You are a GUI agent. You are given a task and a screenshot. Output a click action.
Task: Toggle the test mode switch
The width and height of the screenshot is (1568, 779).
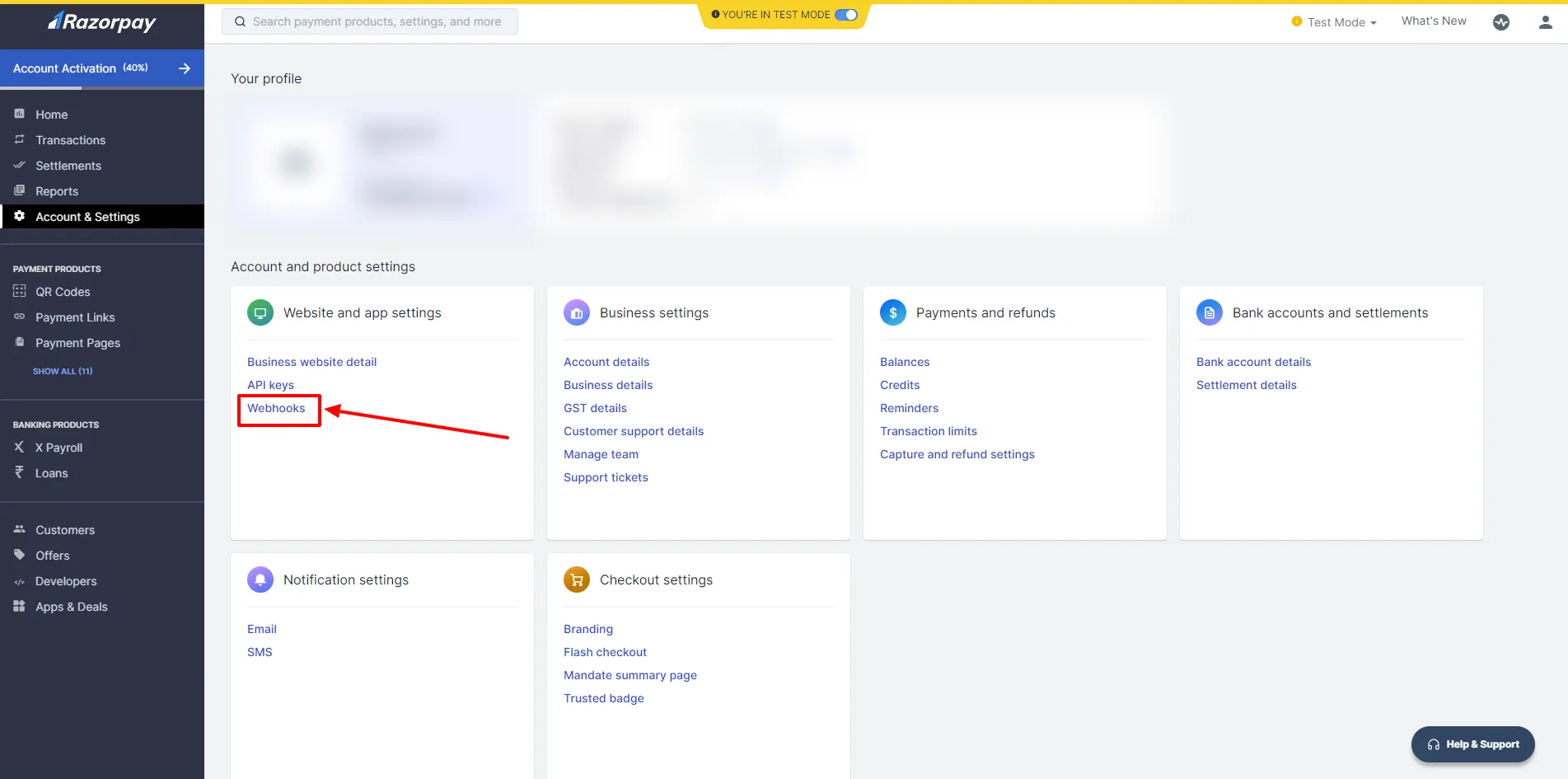point(846,15)
